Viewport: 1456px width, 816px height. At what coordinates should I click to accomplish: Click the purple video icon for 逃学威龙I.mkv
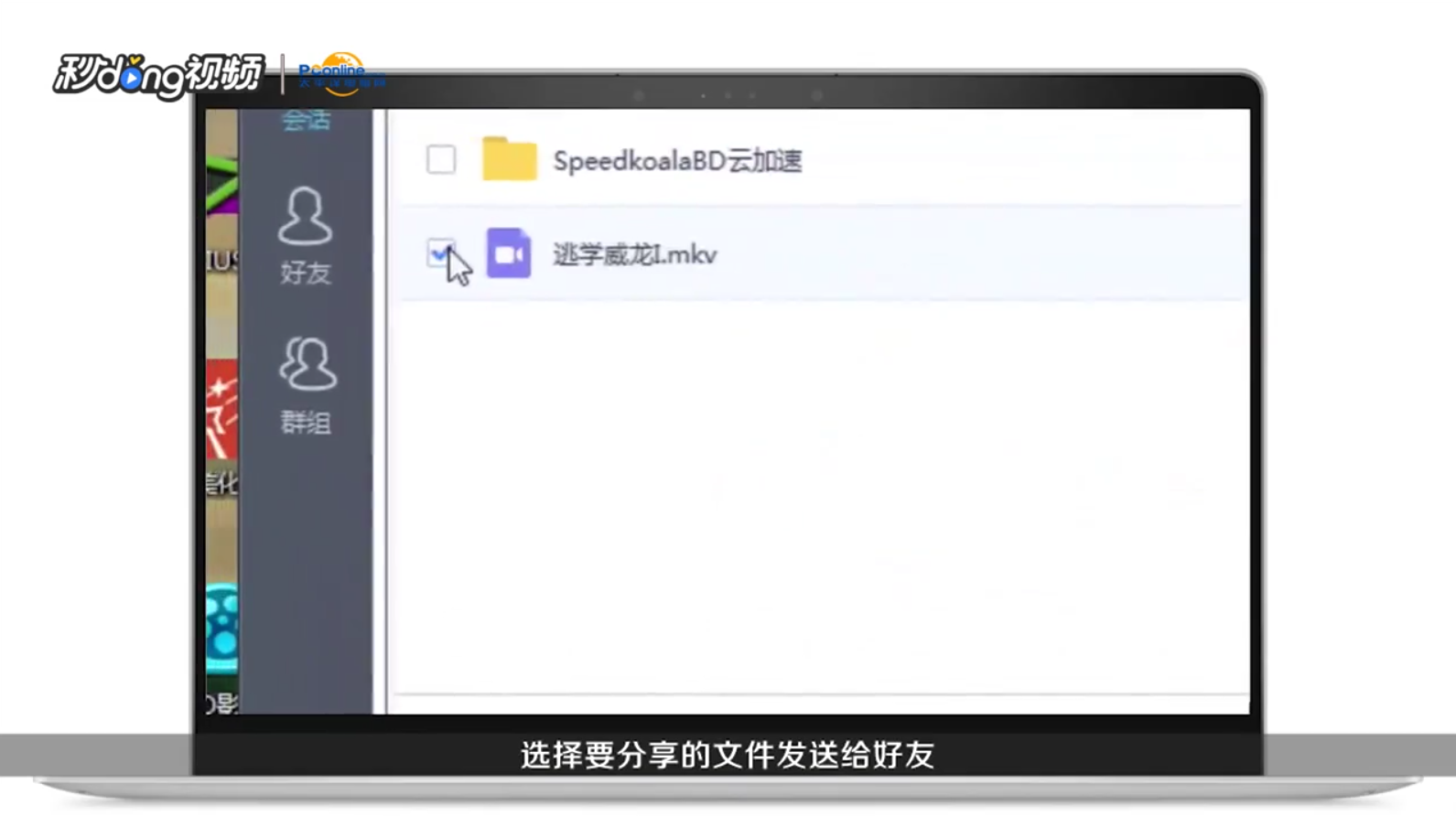(x=508, y=253)
